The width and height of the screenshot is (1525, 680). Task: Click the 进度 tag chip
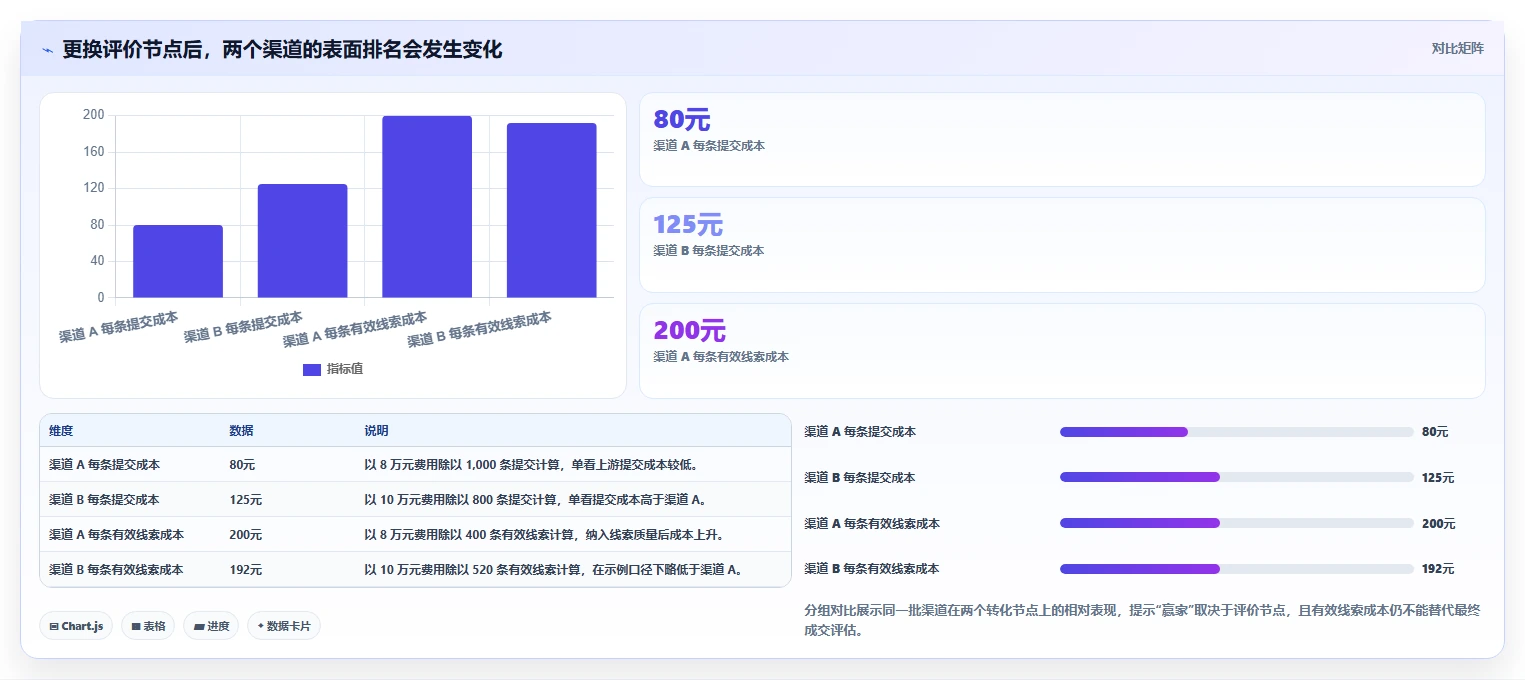(x=211, y=626)
